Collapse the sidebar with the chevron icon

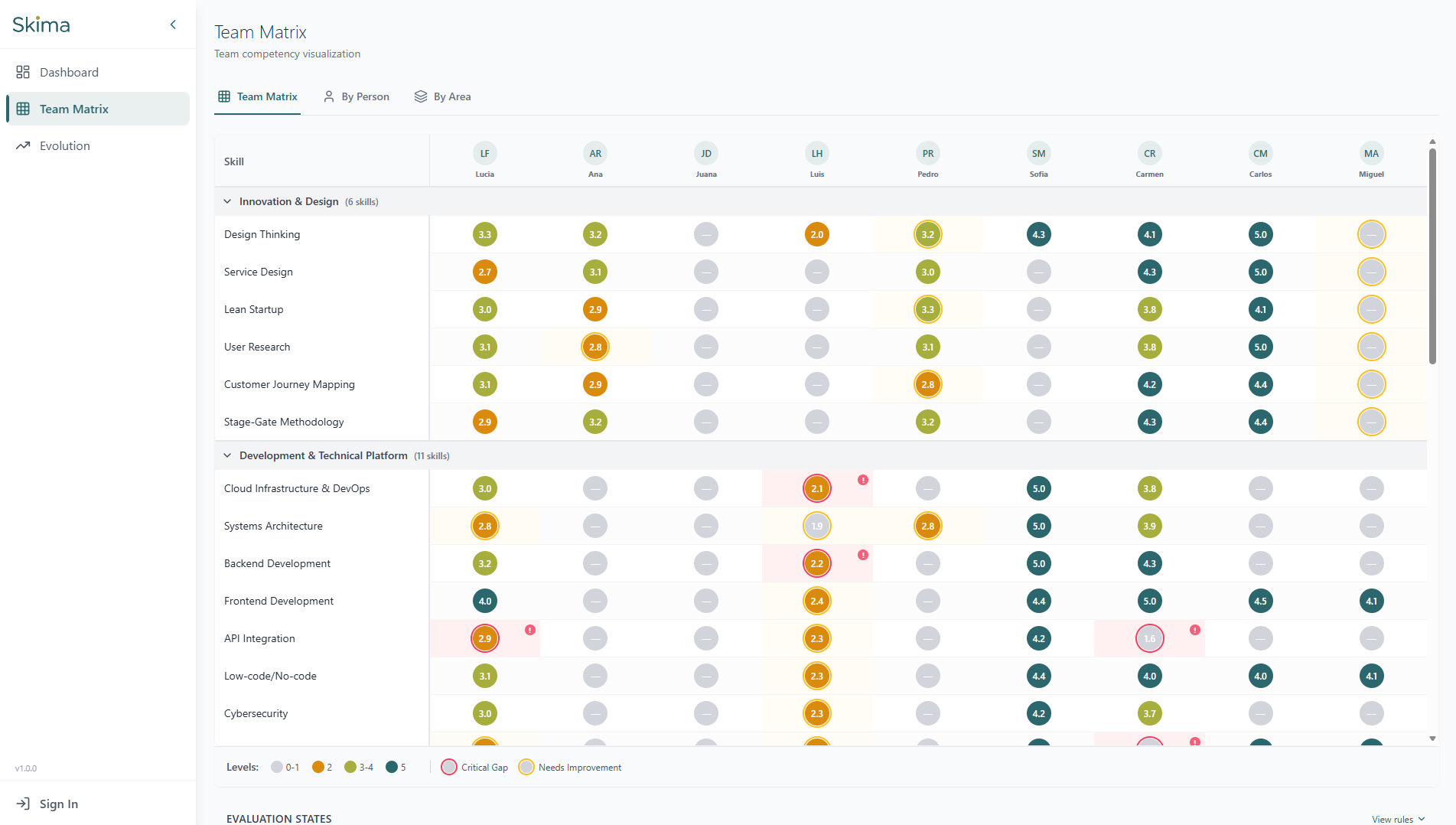pos(173,24)
